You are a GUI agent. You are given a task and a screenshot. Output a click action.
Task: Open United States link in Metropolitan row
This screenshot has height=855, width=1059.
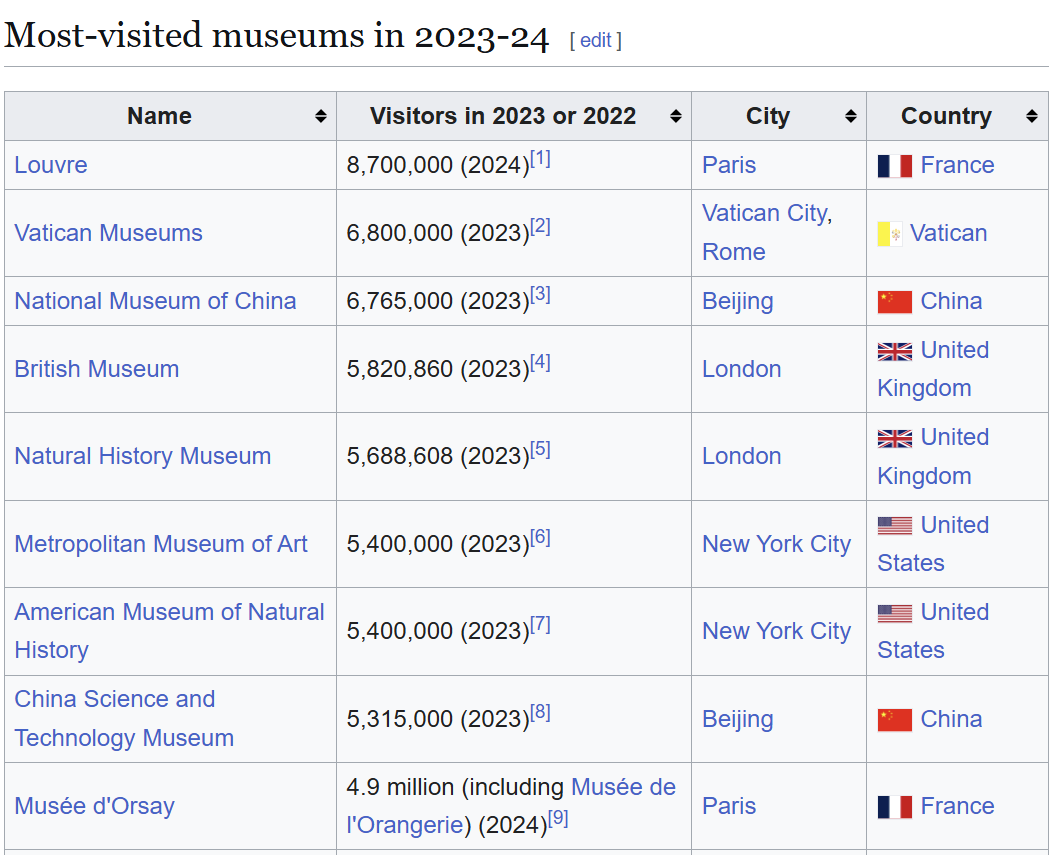pyautogui.click(x=933, y=544)
